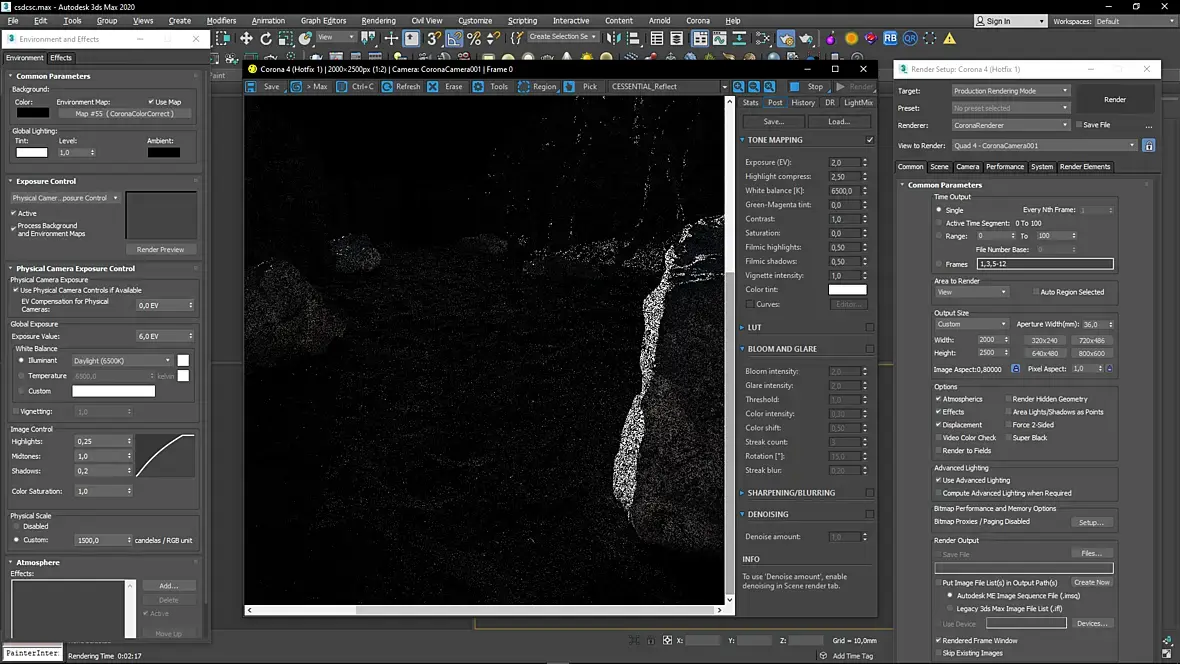Image resolution: width=1180 pixels, height=664 pixels.
Task: Click the Copy to clipboard Ctrl+C icon
Action: tap(355, 87)
